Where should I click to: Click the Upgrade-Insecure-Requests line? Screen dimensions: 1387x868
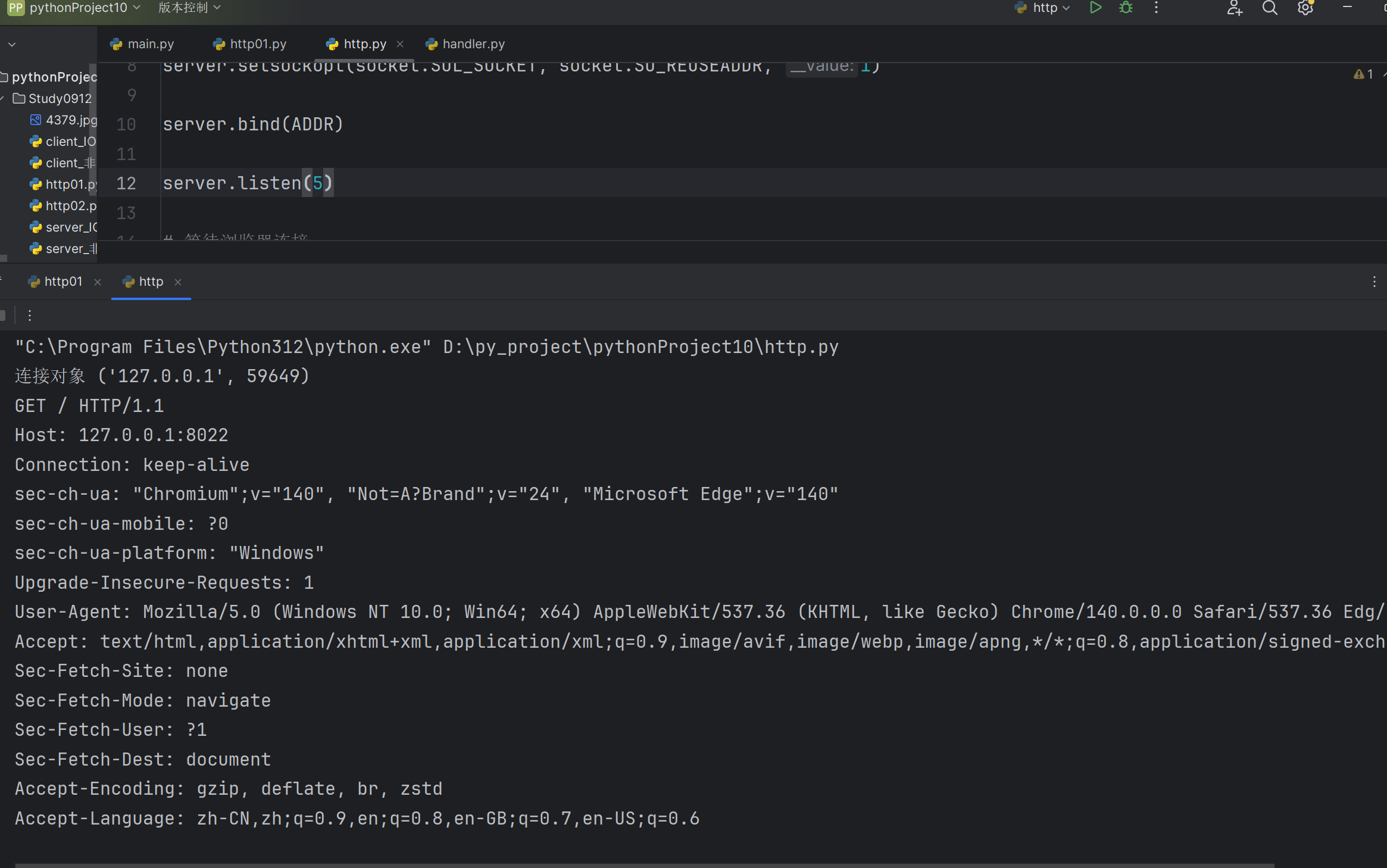(x=164, y=583)
